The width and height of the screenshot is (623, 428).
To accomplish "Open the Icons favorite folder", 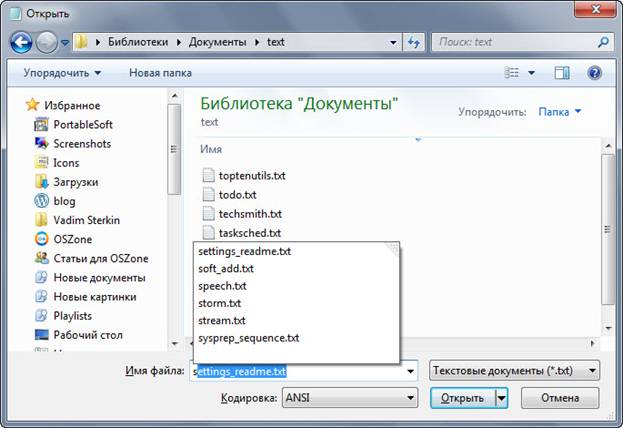I will [66, 163].
